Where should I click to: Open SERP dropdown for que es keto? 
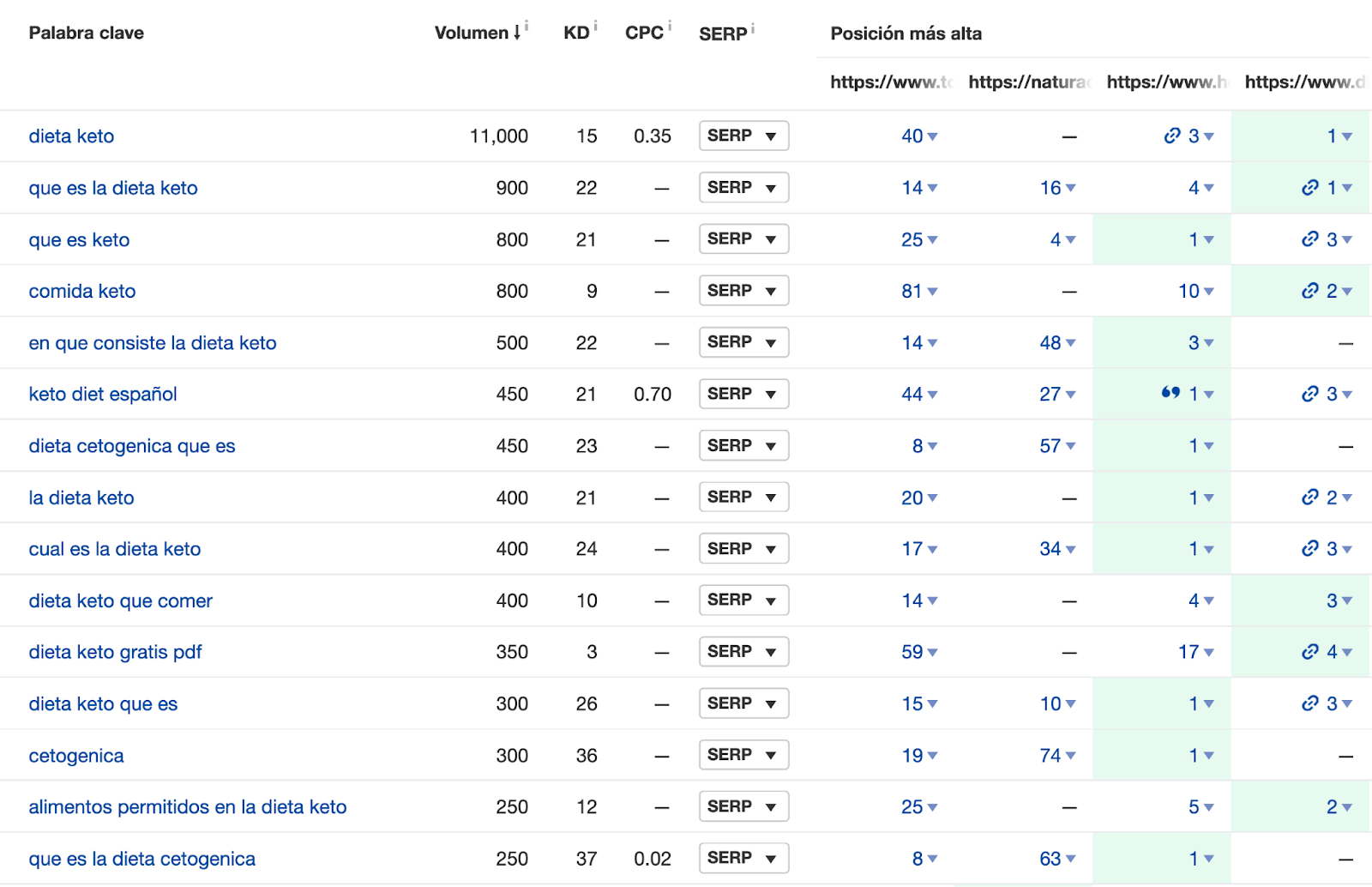tap(743, 239)
